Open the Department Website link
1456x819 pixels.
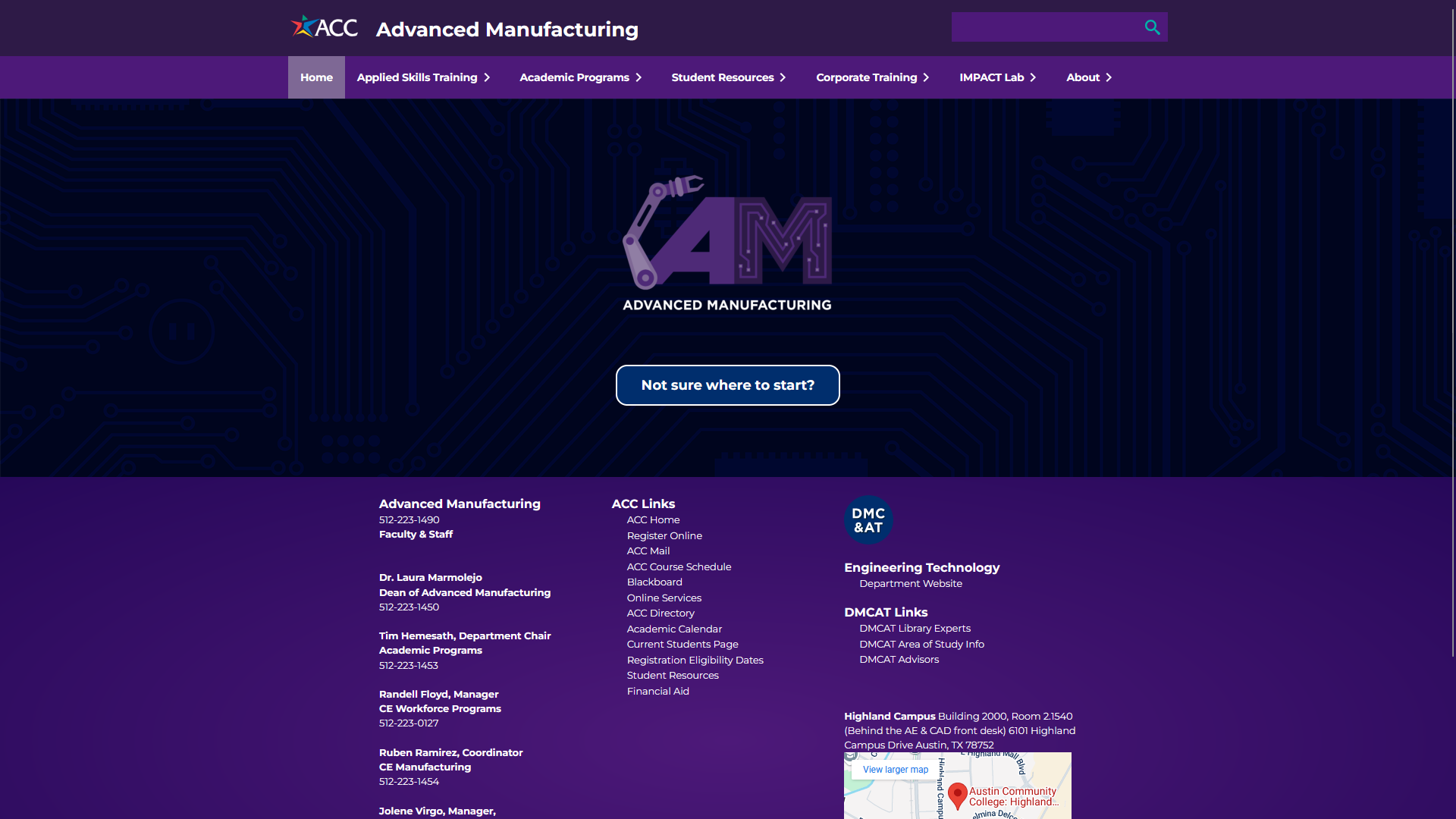click(x=911, y=584)
